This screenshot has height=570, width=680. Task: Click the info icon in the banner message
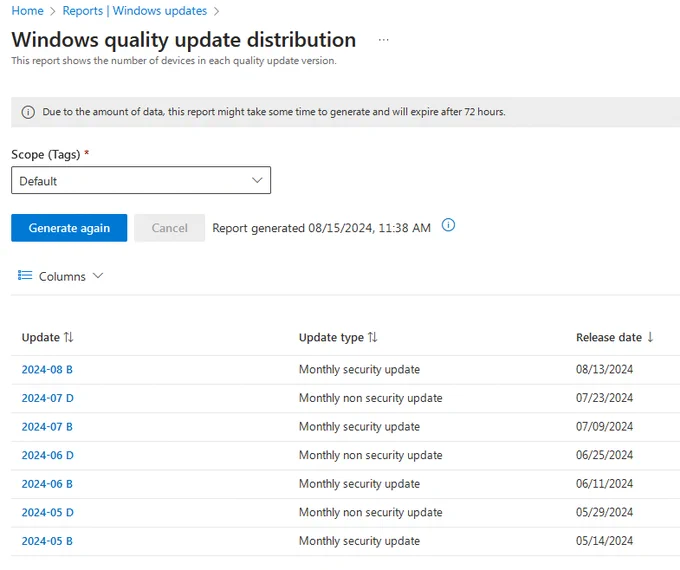coord(28,112)
